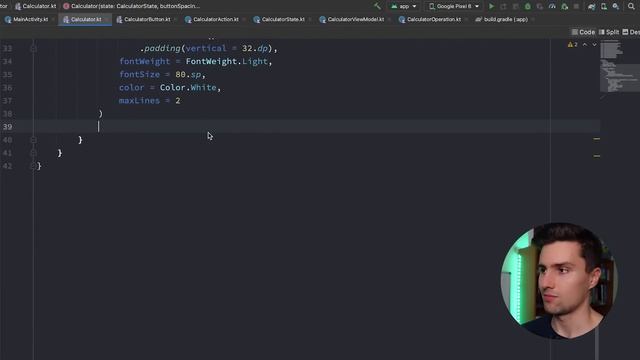Screen dimensions: 640x360
Task: Click Attach Debugger to Android Process icon
Action: [564, 6]
